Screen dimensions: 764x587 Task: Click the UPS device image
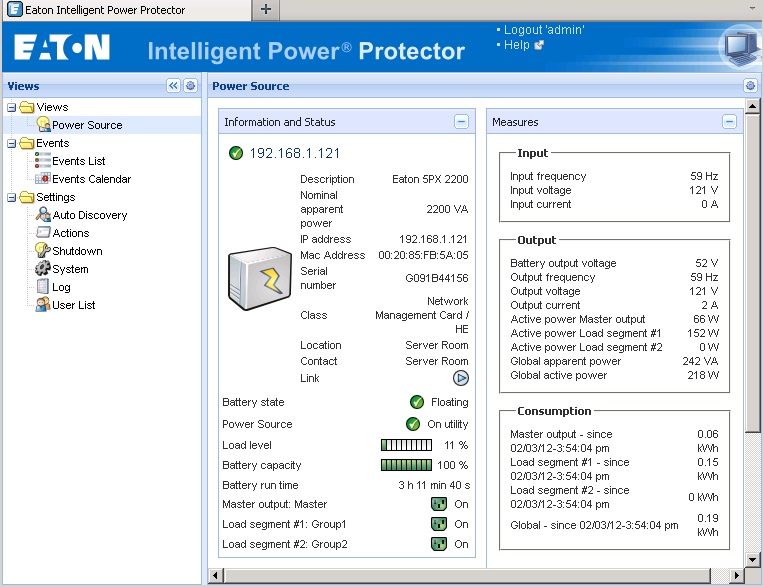[259, 281]
